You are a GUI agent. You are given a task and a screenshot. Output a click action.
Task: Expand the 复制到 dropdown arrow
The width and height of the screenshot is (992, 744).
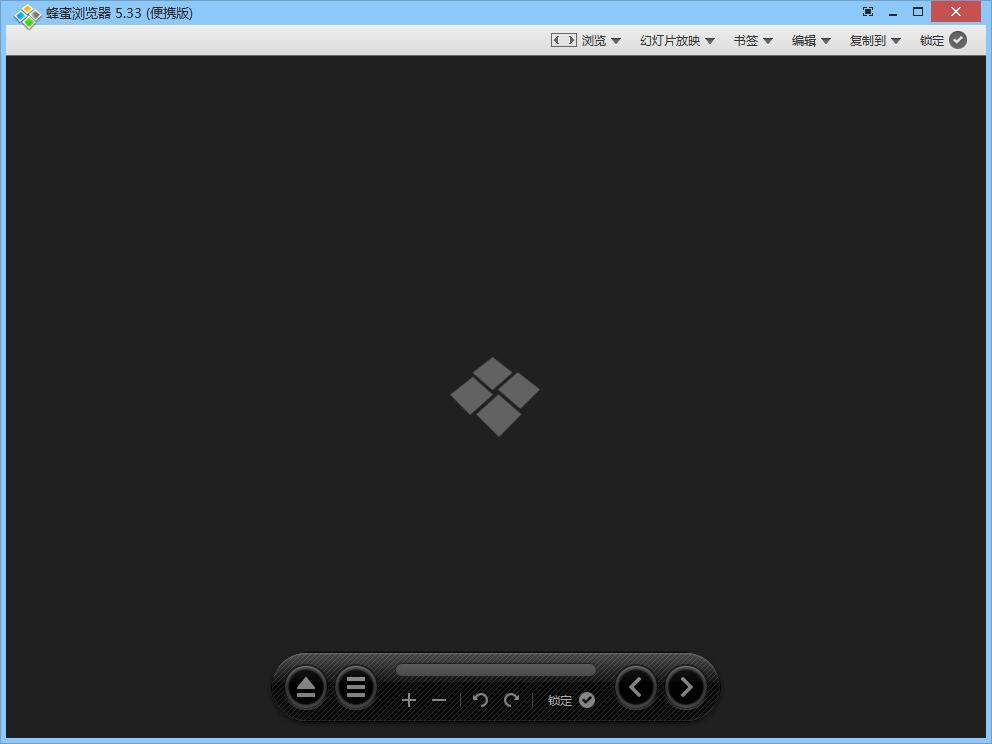[x=896, y=41]
